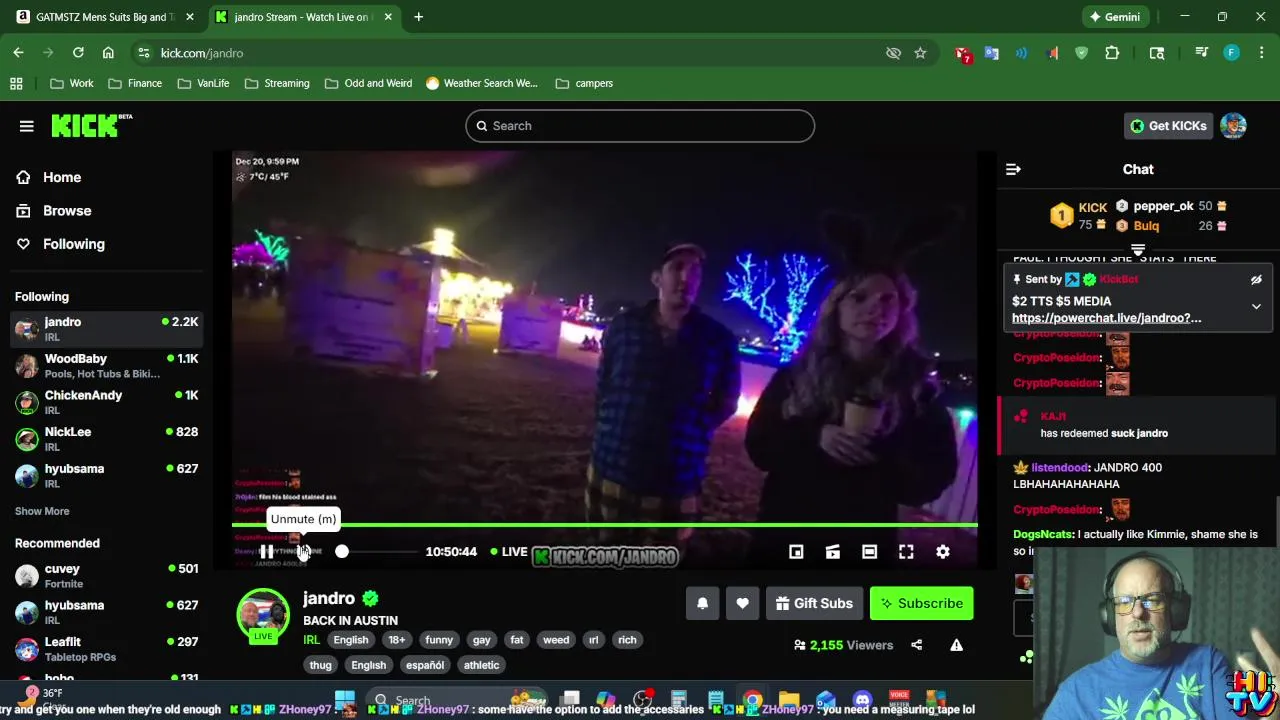This screenshot has height=720, width=1280.
Task: Click the IRL category link
Action: [311, 640]
